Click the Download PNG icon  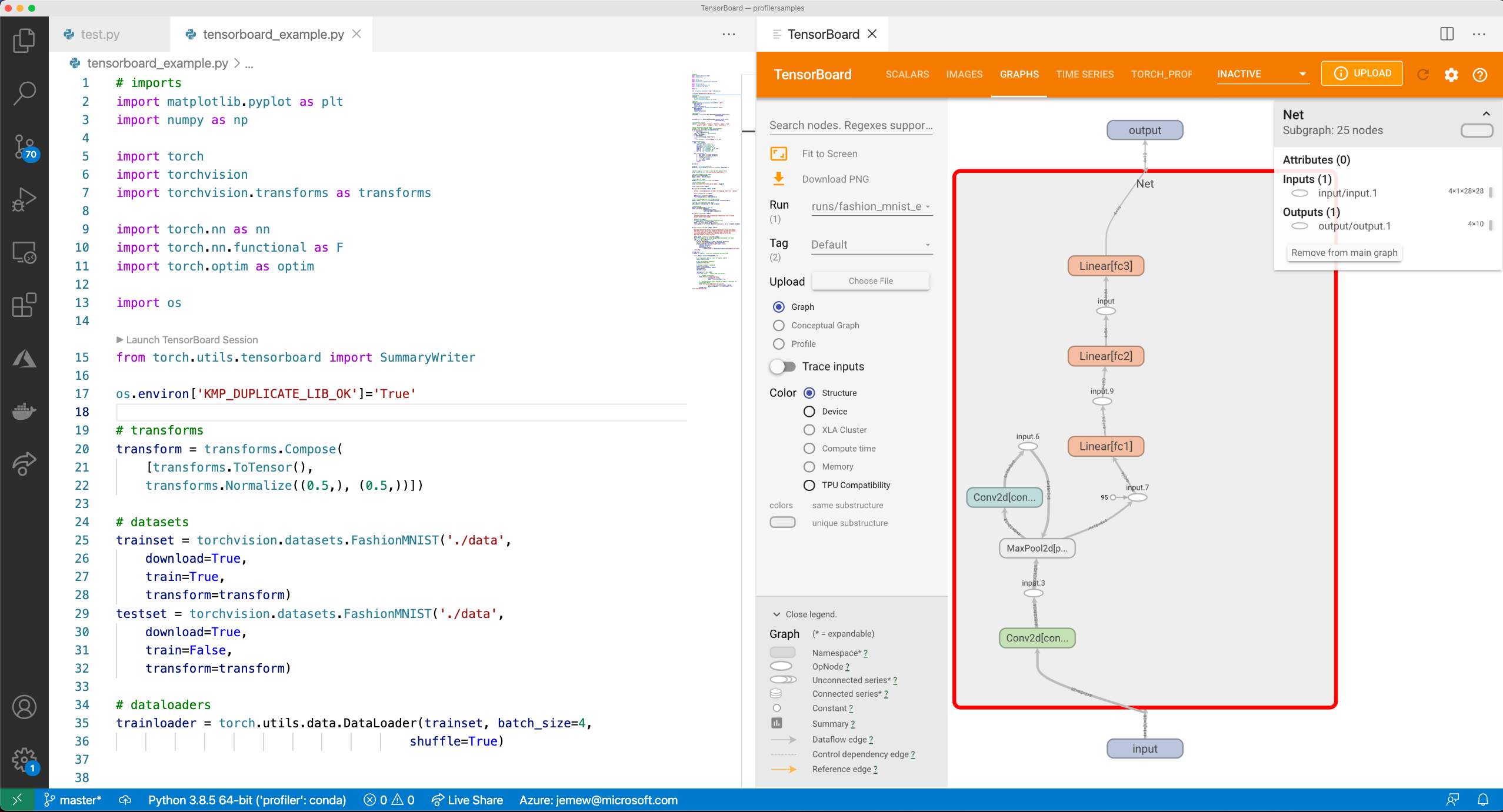(779, 179)
